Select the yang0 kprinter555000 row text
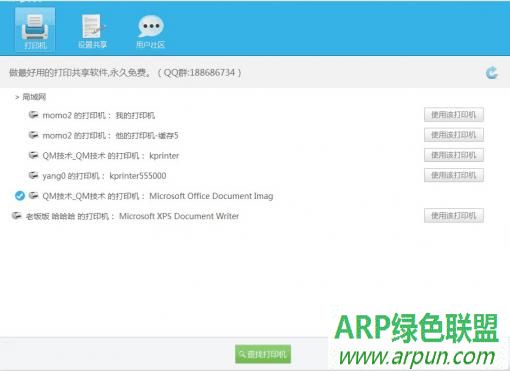Image resolution: width=510 pixels, height=371 pixels. click(x=104, y=176)
